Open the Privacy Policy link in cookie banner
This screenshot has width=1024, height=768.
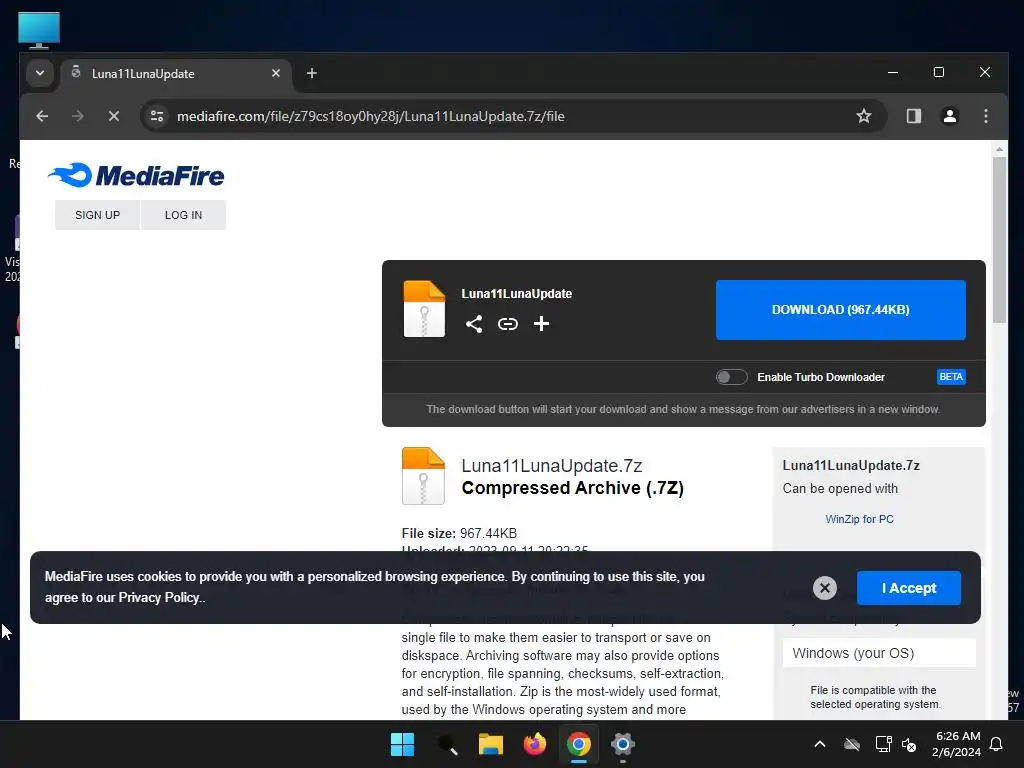160,598
